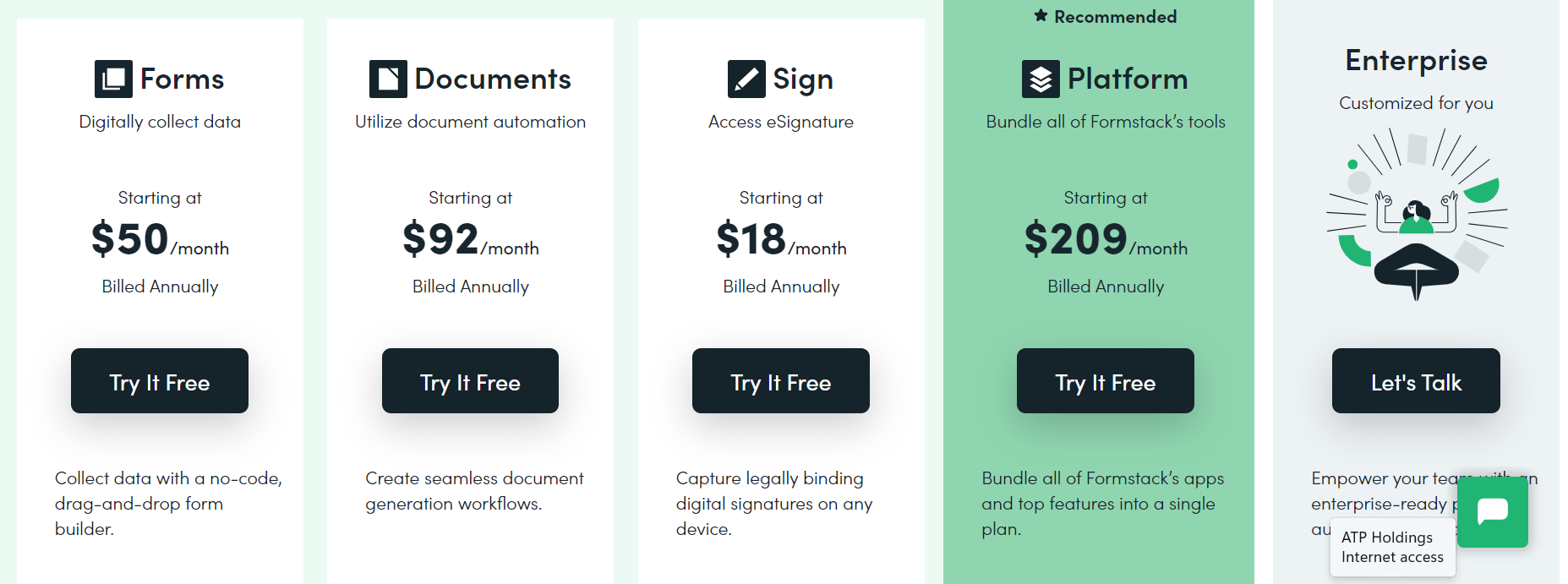Select the Documents page icon

pos(388,78)
